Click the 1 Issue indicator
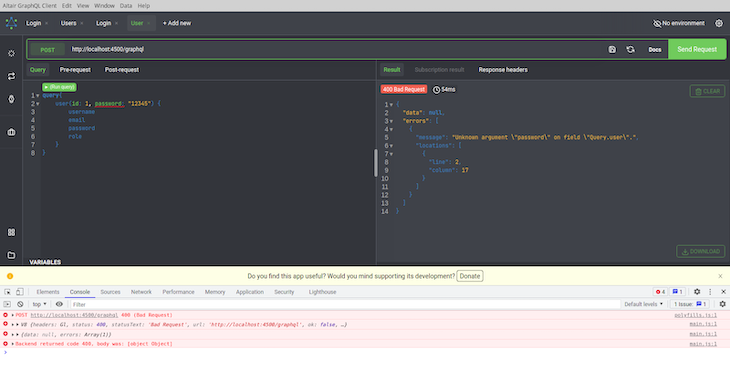Viewport: 730px width, 382px height. [690, 304]
